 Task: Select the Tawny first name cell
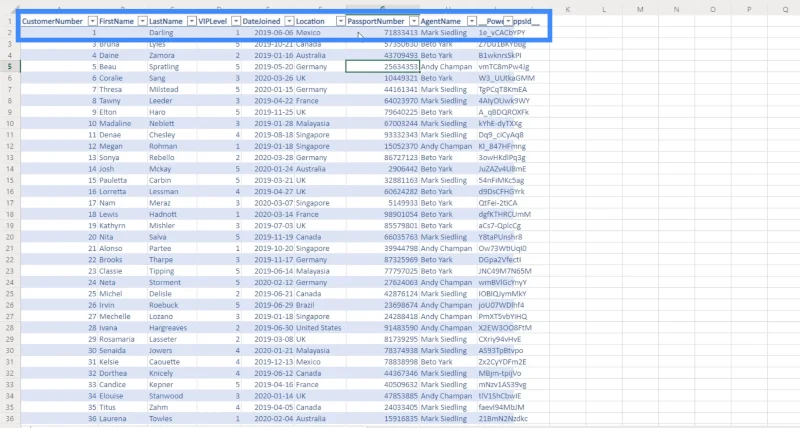[x=122, y=100]
